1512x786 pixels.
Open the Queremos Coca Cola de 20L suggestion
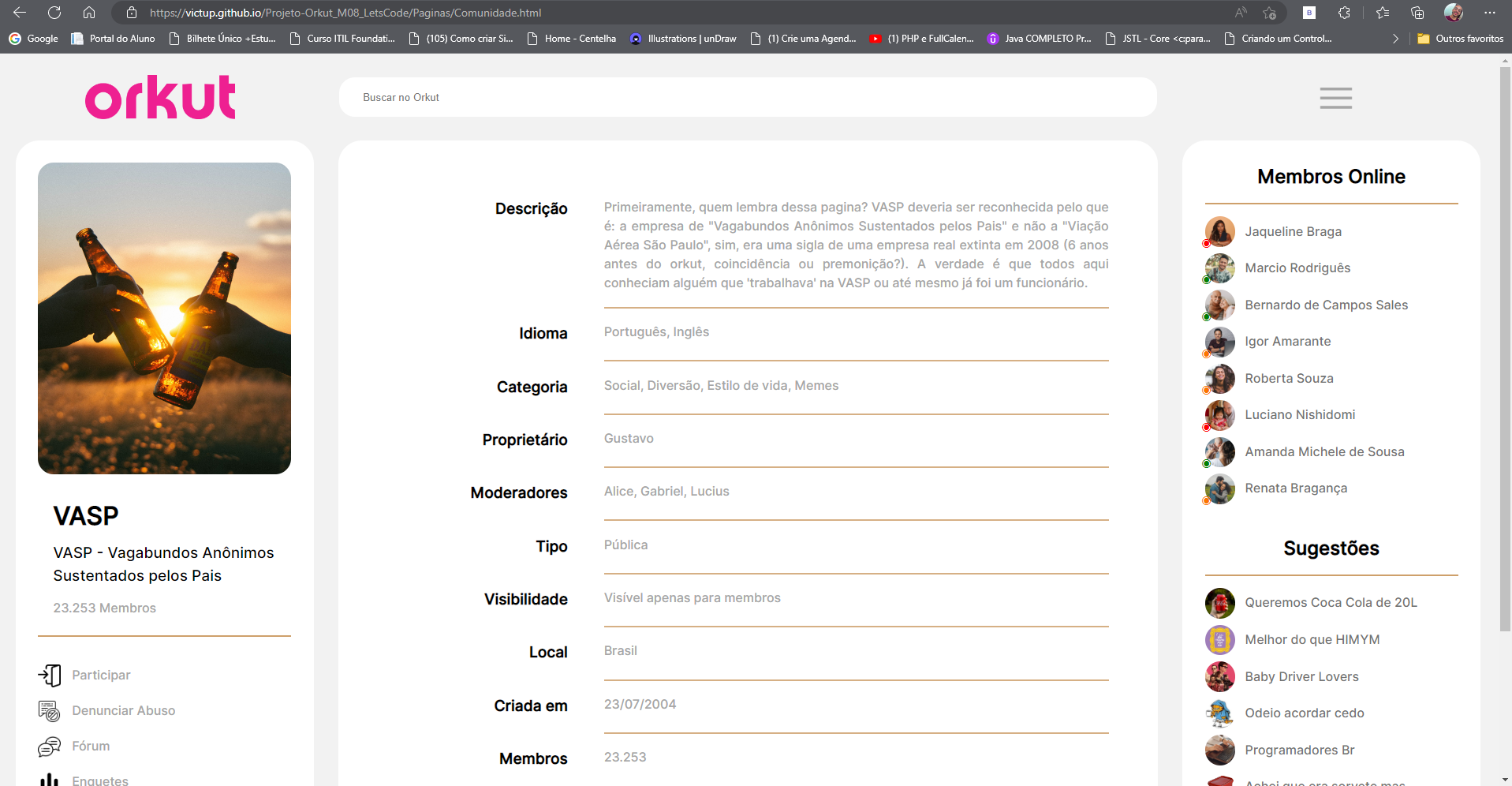[1331, 602]
